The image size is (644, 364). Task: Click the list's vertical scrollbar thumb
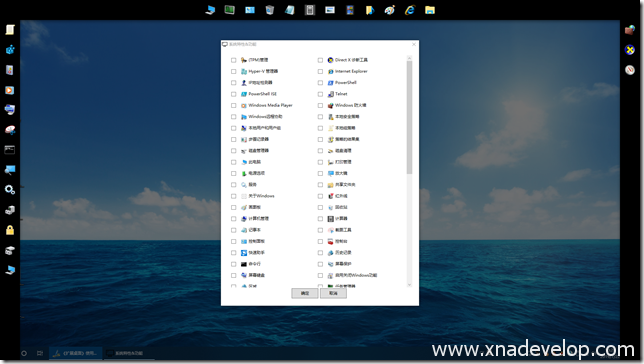(x=409, y=117)
